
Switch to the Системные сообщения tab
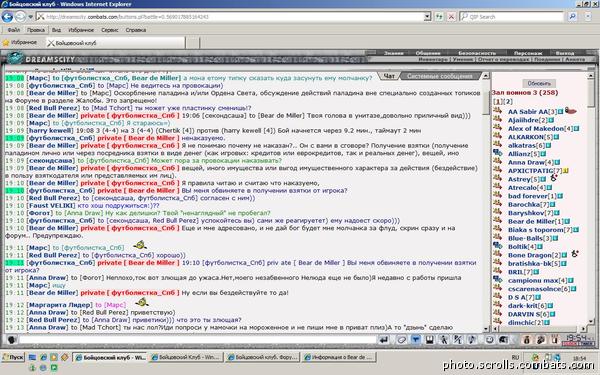(x=439, y=76)
